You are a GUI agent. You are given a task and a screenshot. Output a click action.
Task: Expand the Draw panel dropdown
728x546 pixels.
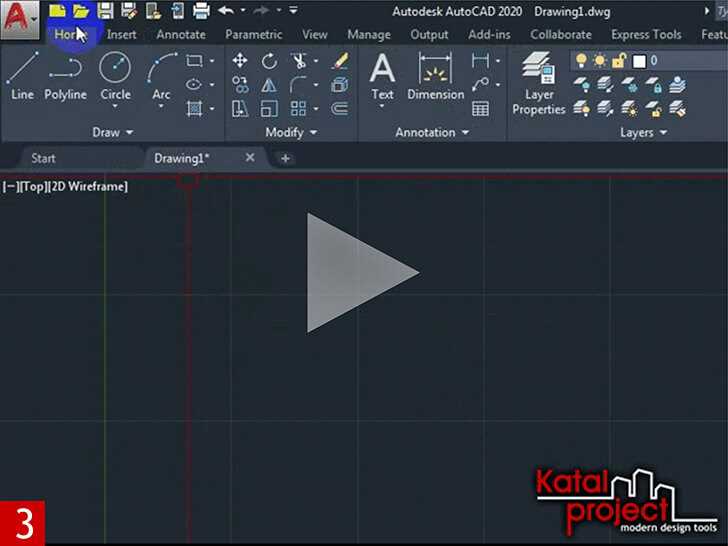[x=113, y=133]
